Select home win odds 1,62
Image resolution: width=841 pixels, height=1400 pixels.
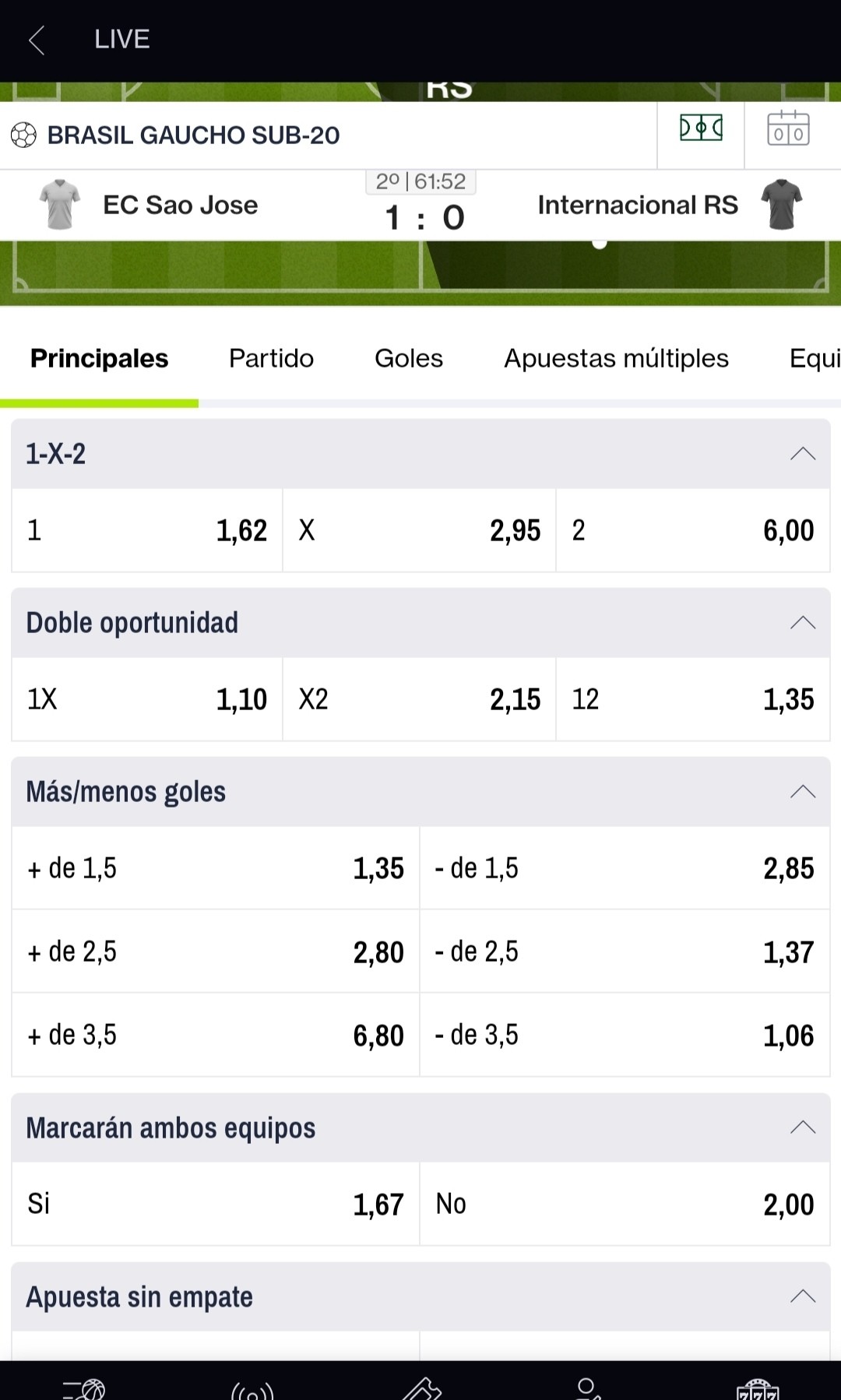click(147, 530)
